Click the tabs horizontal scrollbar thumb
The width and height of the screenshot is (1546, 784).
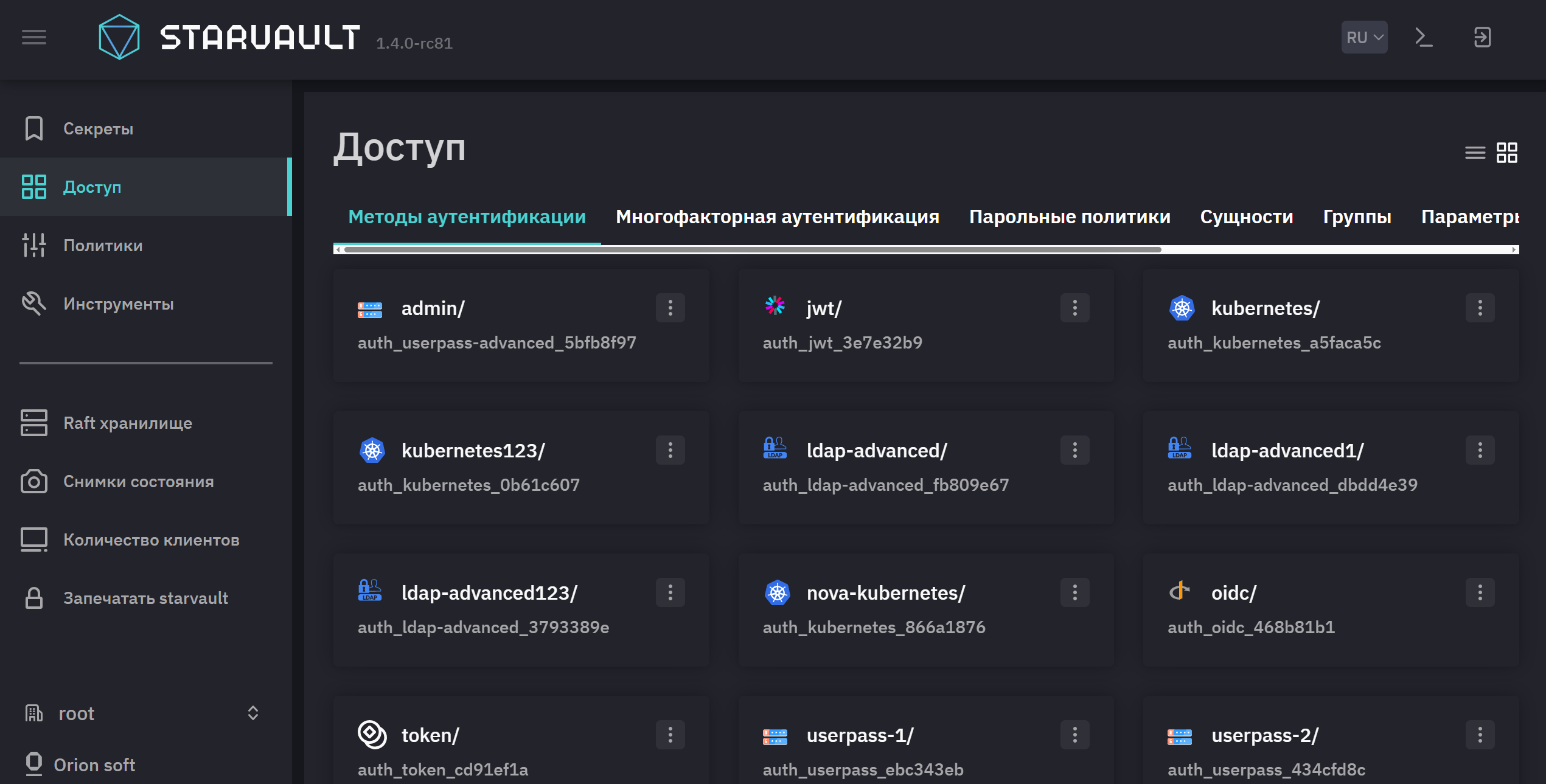[753, 249]
